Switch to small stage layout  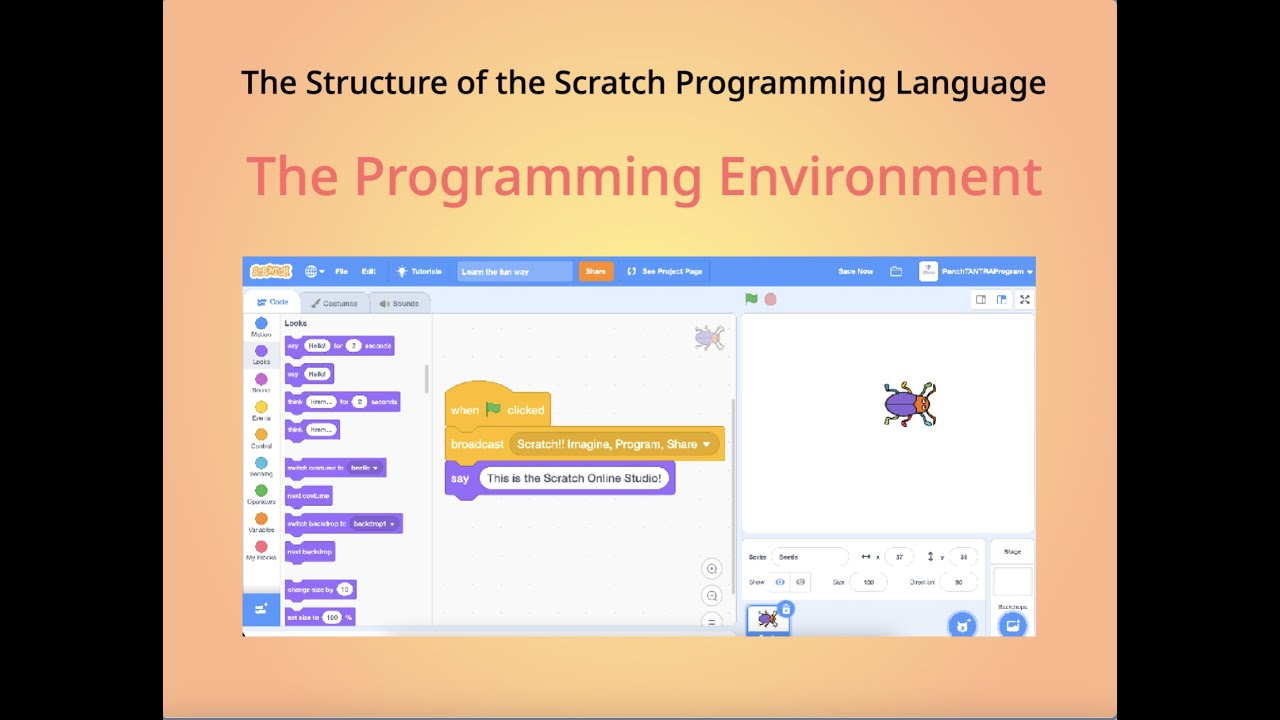(980, 299)
